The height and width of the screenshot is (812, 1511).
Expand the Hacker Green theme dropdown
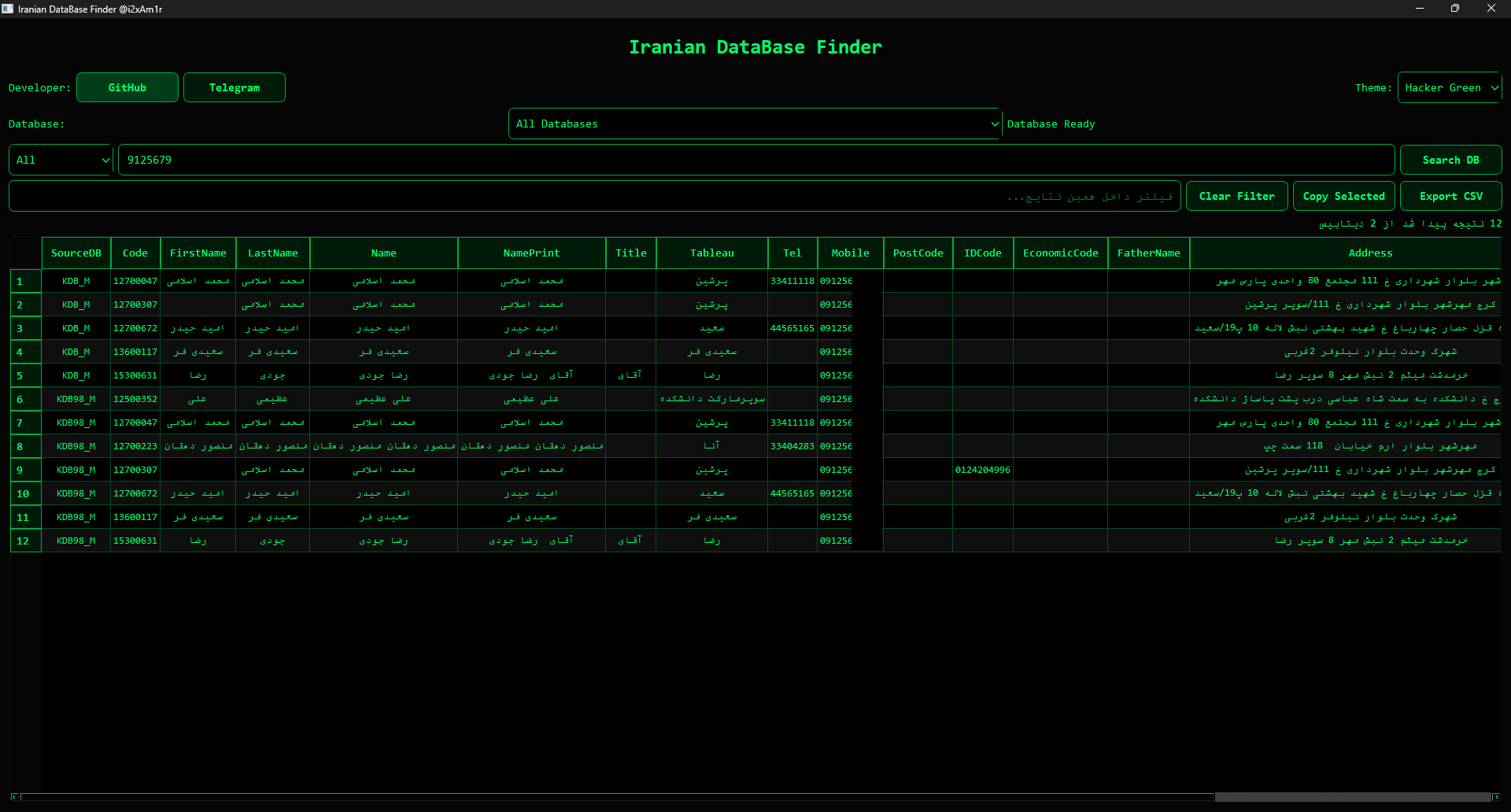1450,87
